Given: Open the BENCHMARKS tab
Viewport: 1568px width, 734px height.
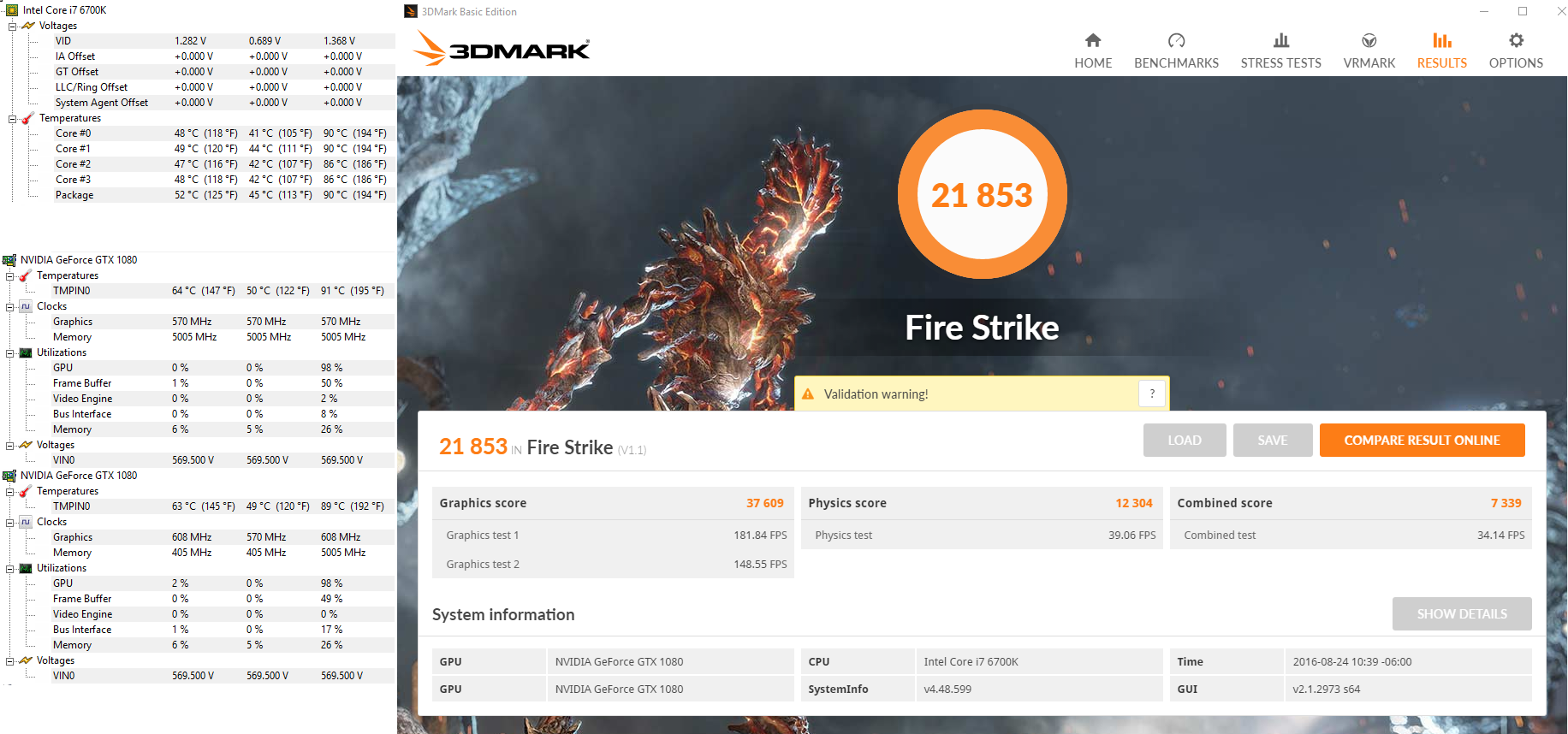Looking at the screenshot, I should coord(1176,50).
